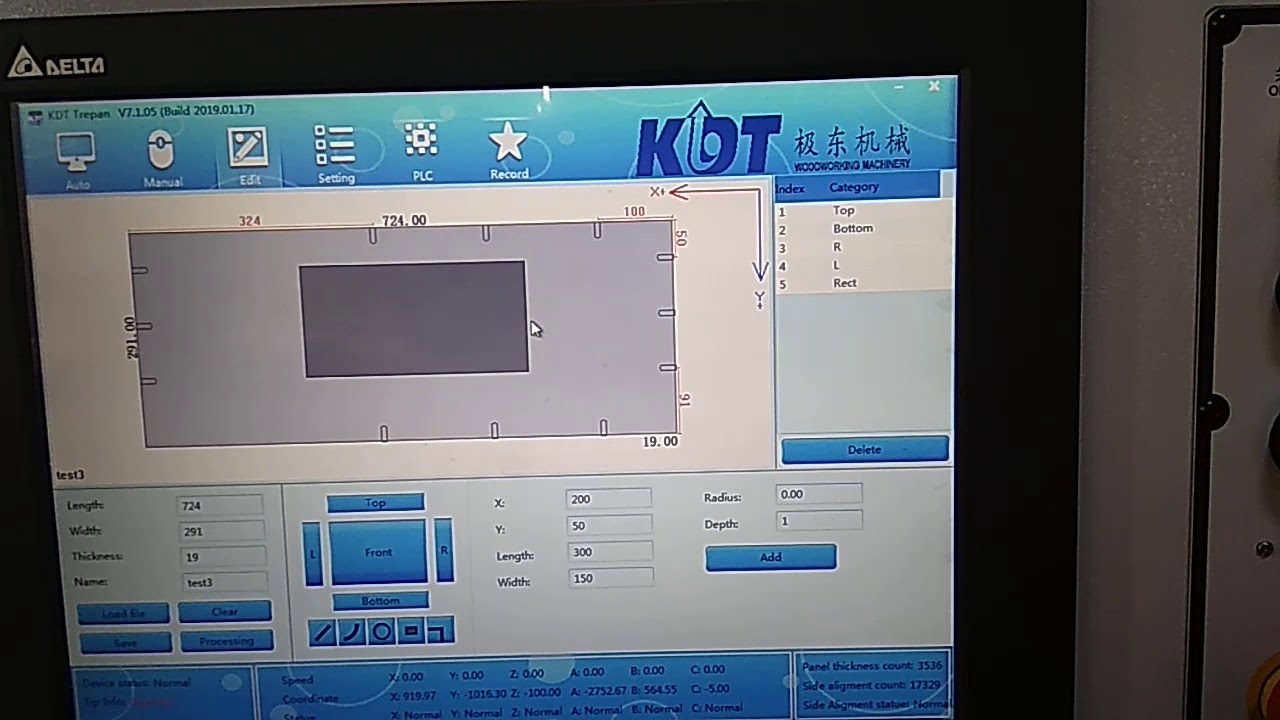Click the 324 dimension label
Viewport: 1280px width, 720px height.
[x=249, y=221]
